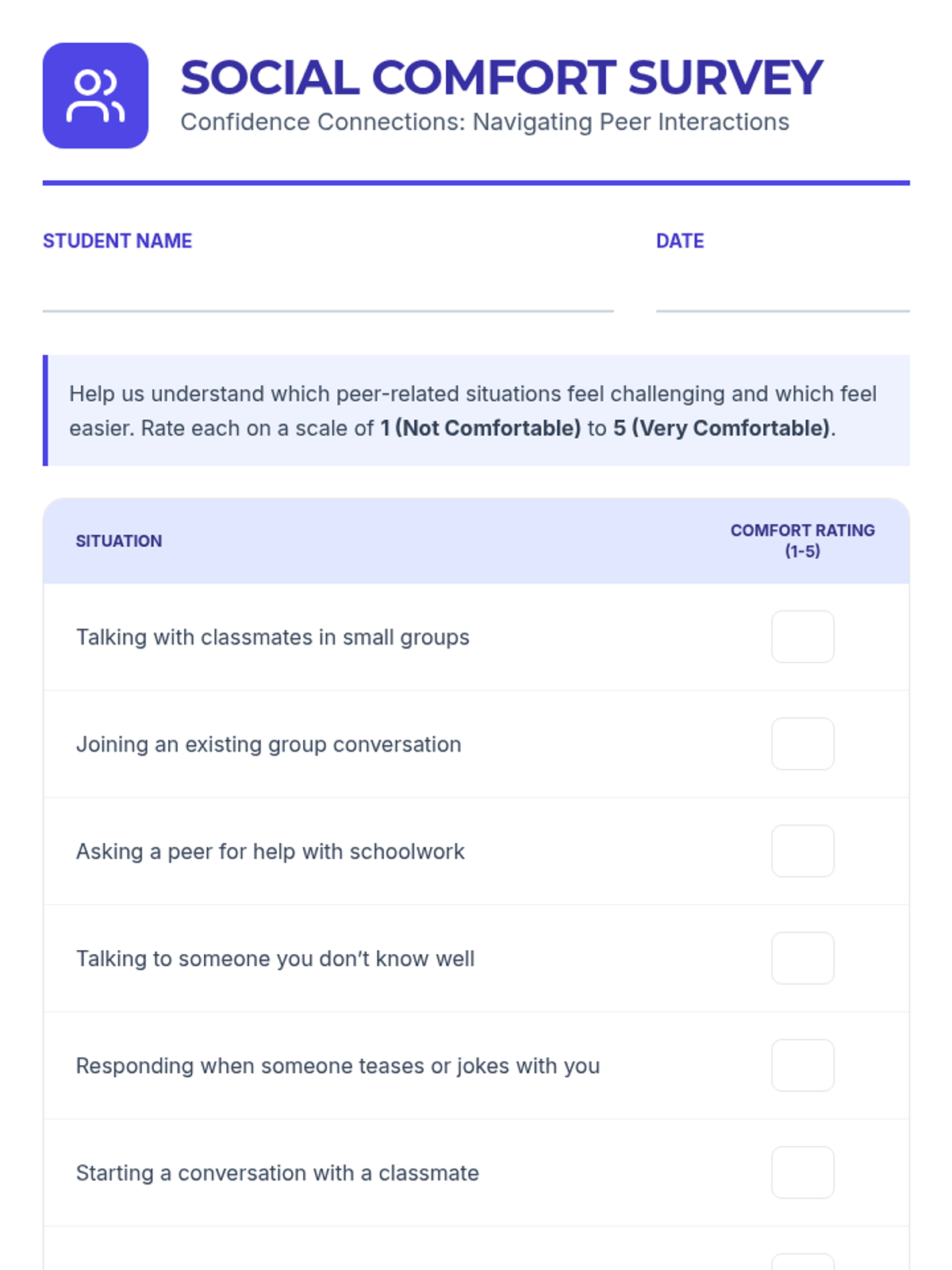Viewport: 952px width, 1270px height.
Task: Click the Situation column header
Action: pyautogui.click(x=119, y=541)
